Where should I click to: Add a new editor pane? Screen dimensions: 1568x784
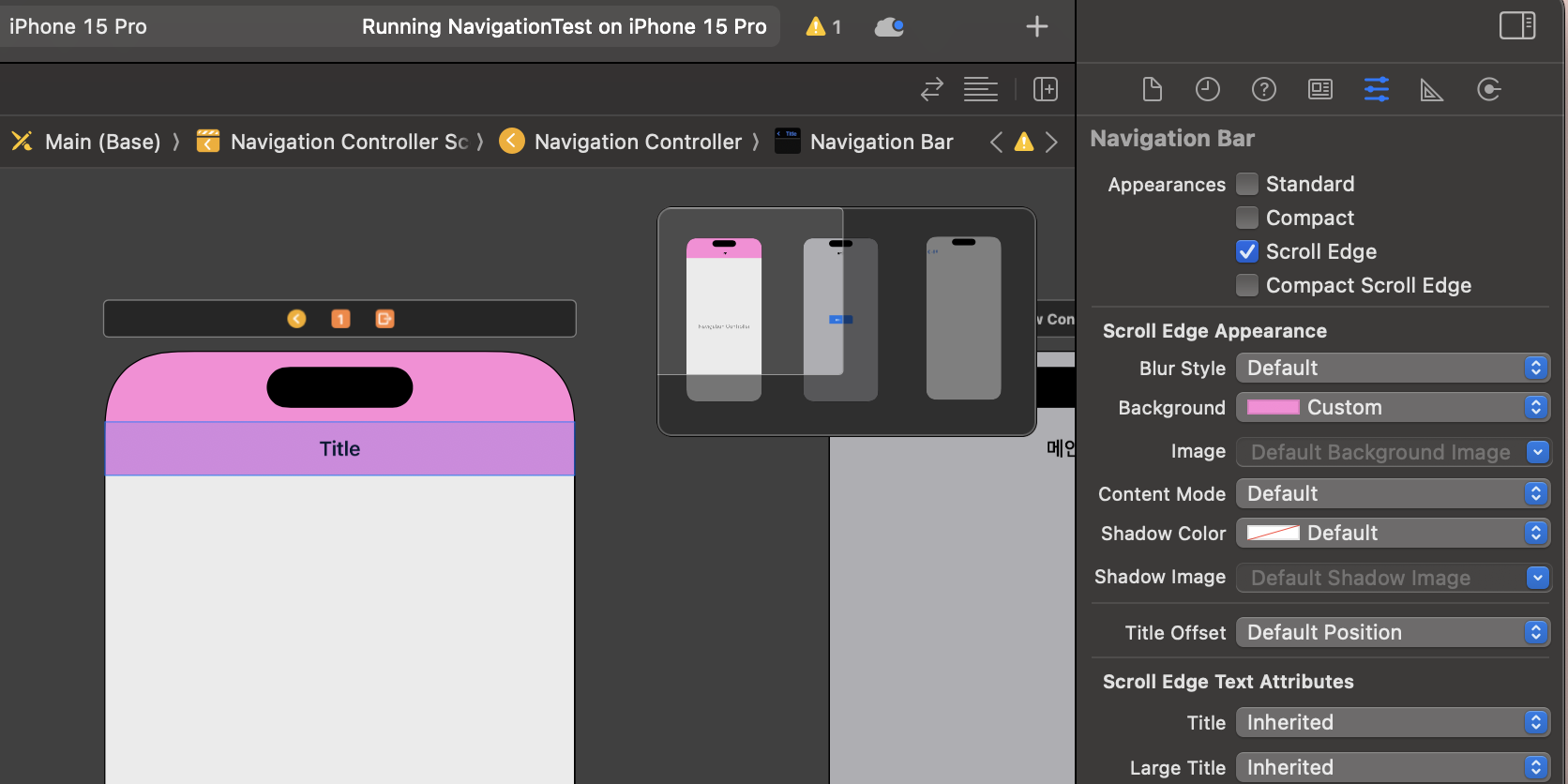pos(1046,89)
